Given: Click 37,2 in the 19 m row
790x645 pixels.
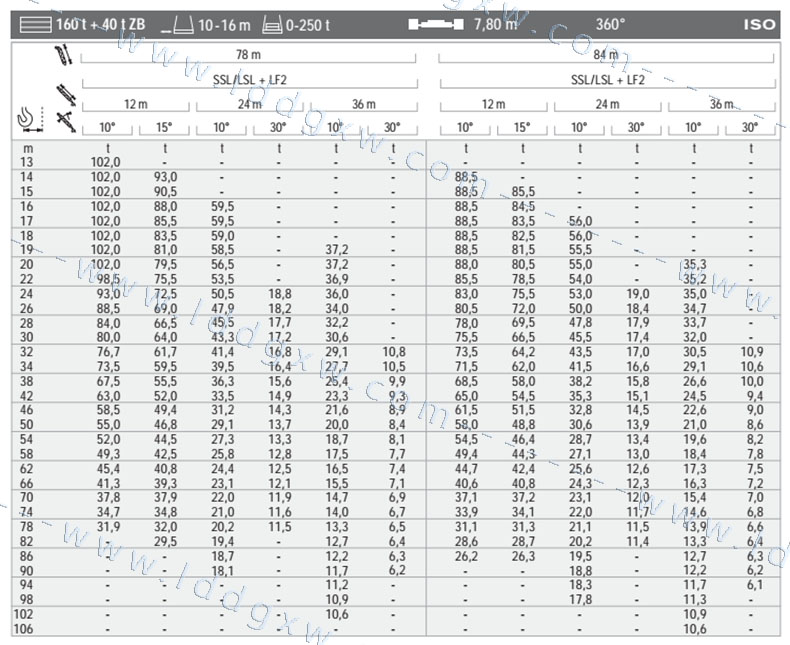Looking at the screenshot, I should [337, 250].
